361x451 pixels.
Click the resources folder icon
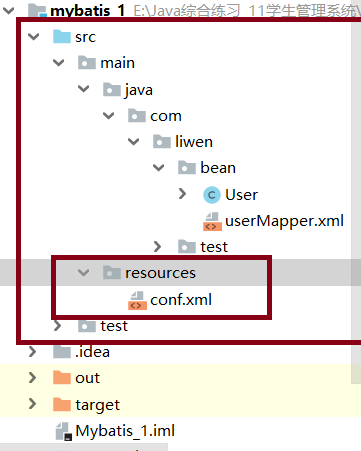point(112,272)
